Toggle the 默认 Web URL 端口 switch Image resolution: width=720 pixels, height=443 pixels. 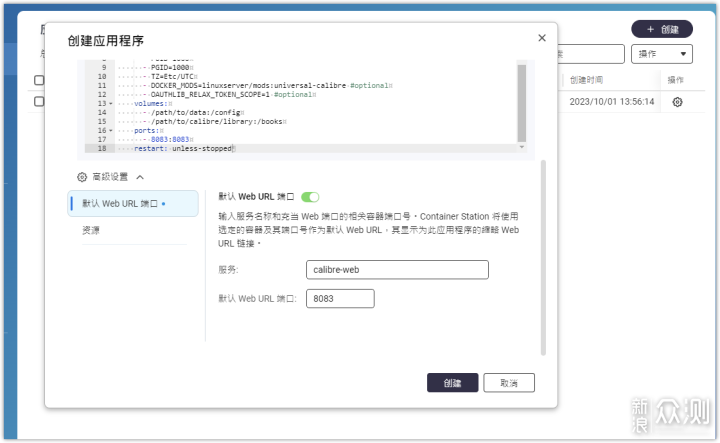pyautogui.click(x=310, y=197)
